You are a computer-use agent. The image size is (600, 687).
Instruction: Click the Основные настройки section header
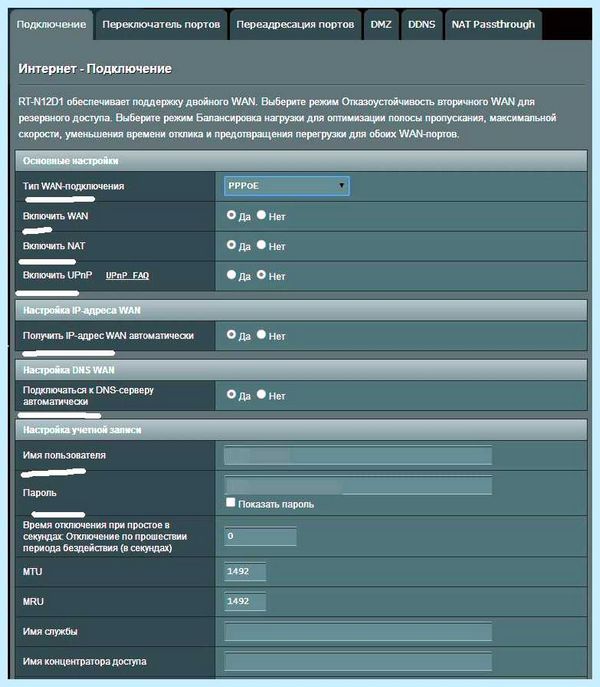(301, 161)
